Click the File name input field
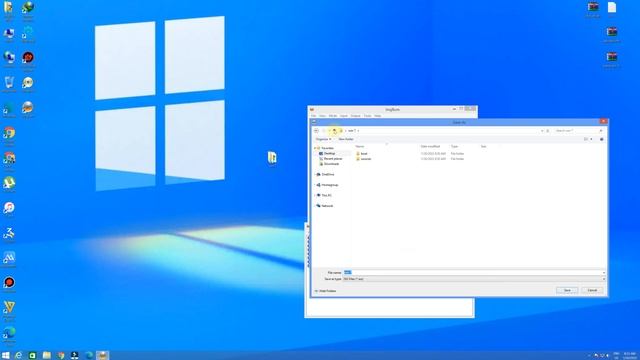This screenshot has height=360, width=640. click(x=472, y=272)
